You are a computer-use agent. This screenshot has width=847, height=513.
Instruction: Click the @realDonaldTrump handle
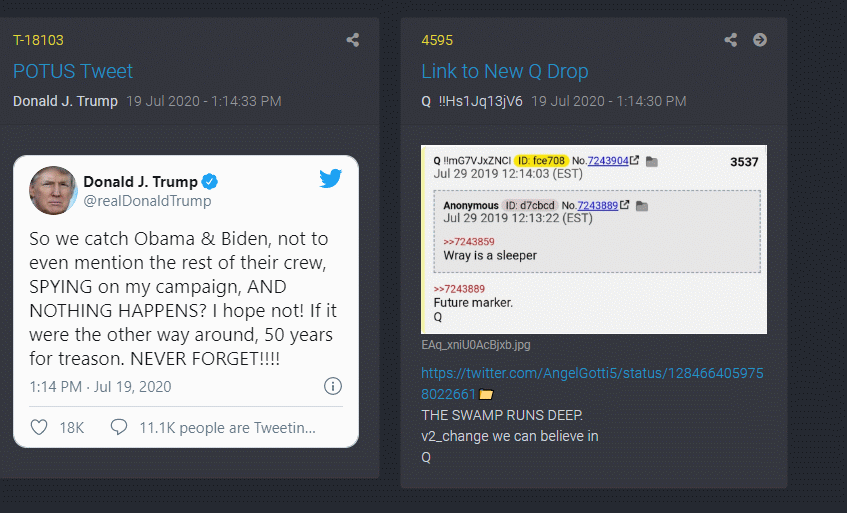(x=147, y=201)
